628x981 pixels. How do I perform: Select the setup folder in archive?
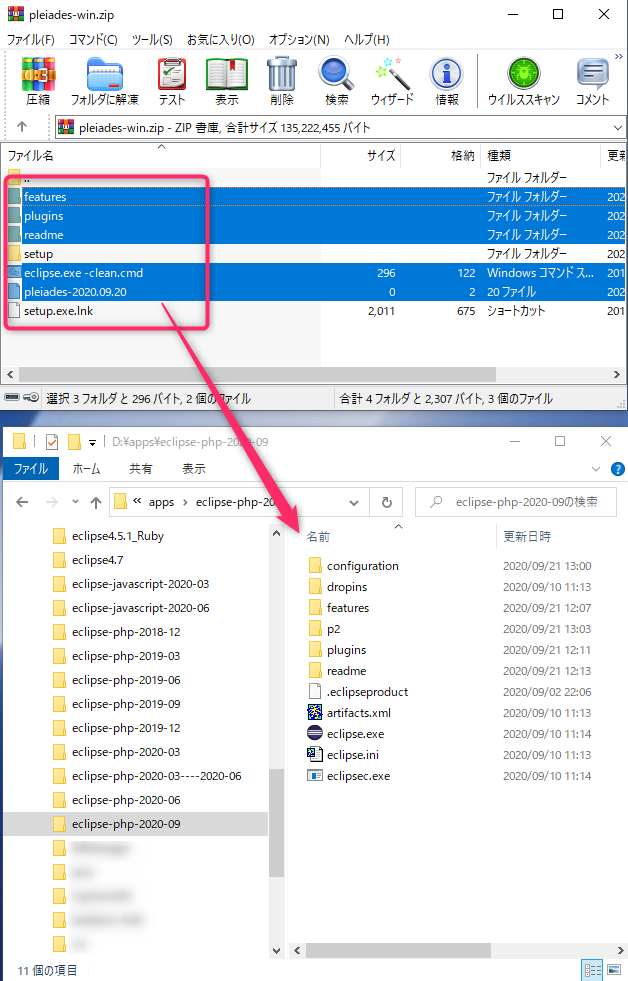point(38,254)
